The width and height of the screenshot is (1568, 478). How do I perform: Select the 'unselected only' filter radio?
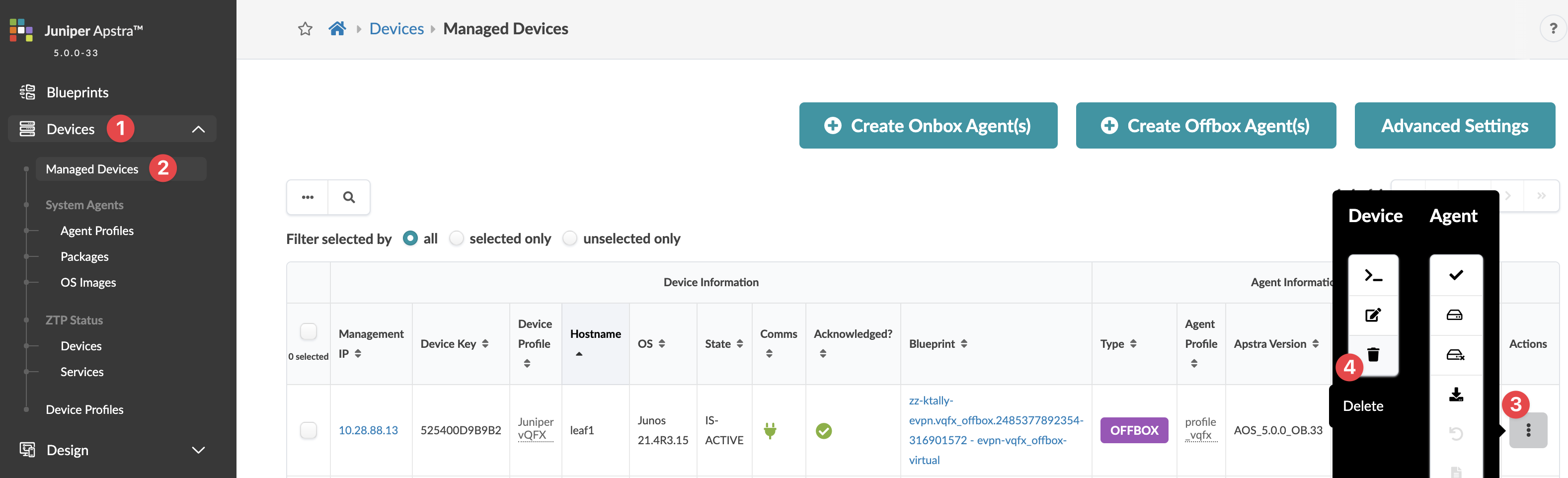click(x=570, y=239)
